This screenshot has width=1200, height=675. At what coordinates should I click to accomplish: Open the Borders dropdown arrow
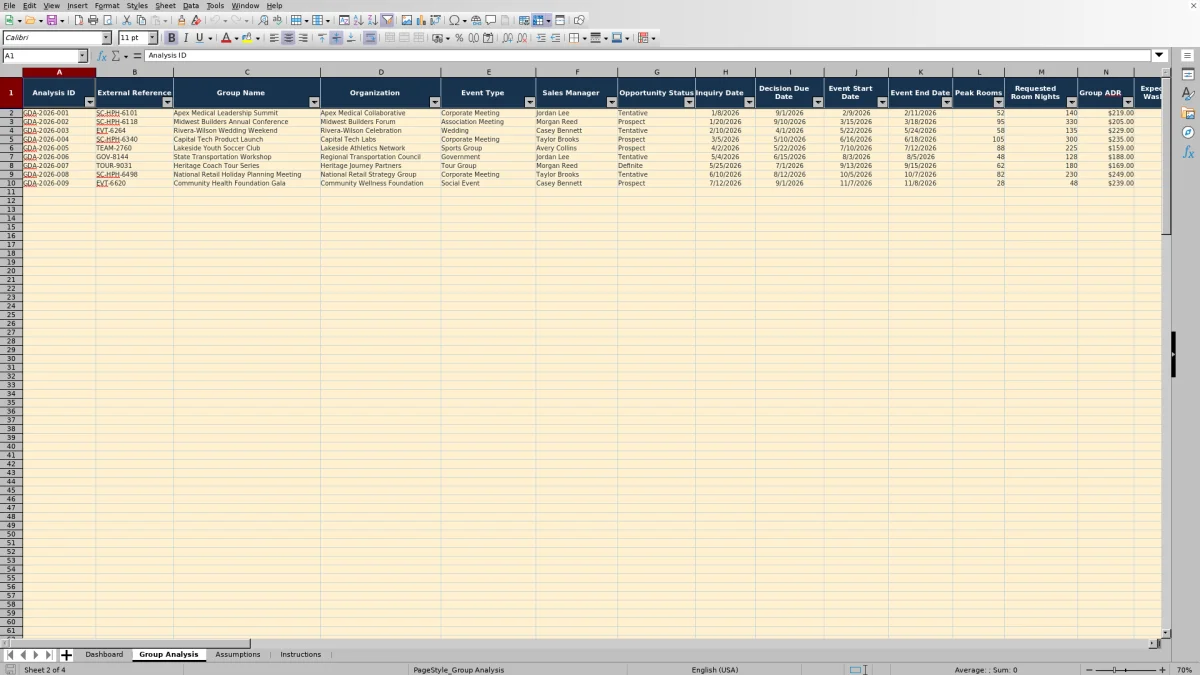584,38
